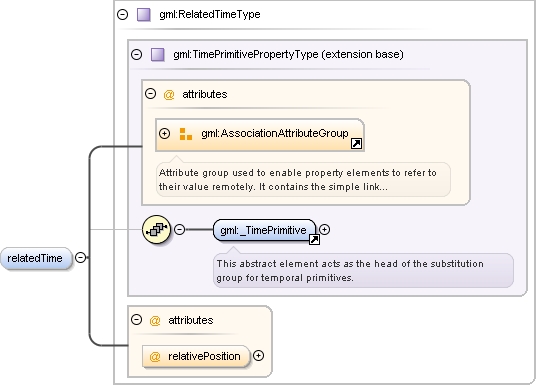Click the @ icon of lower attributes header
This screenshot has height=386, width=537.
coord(155,321)
